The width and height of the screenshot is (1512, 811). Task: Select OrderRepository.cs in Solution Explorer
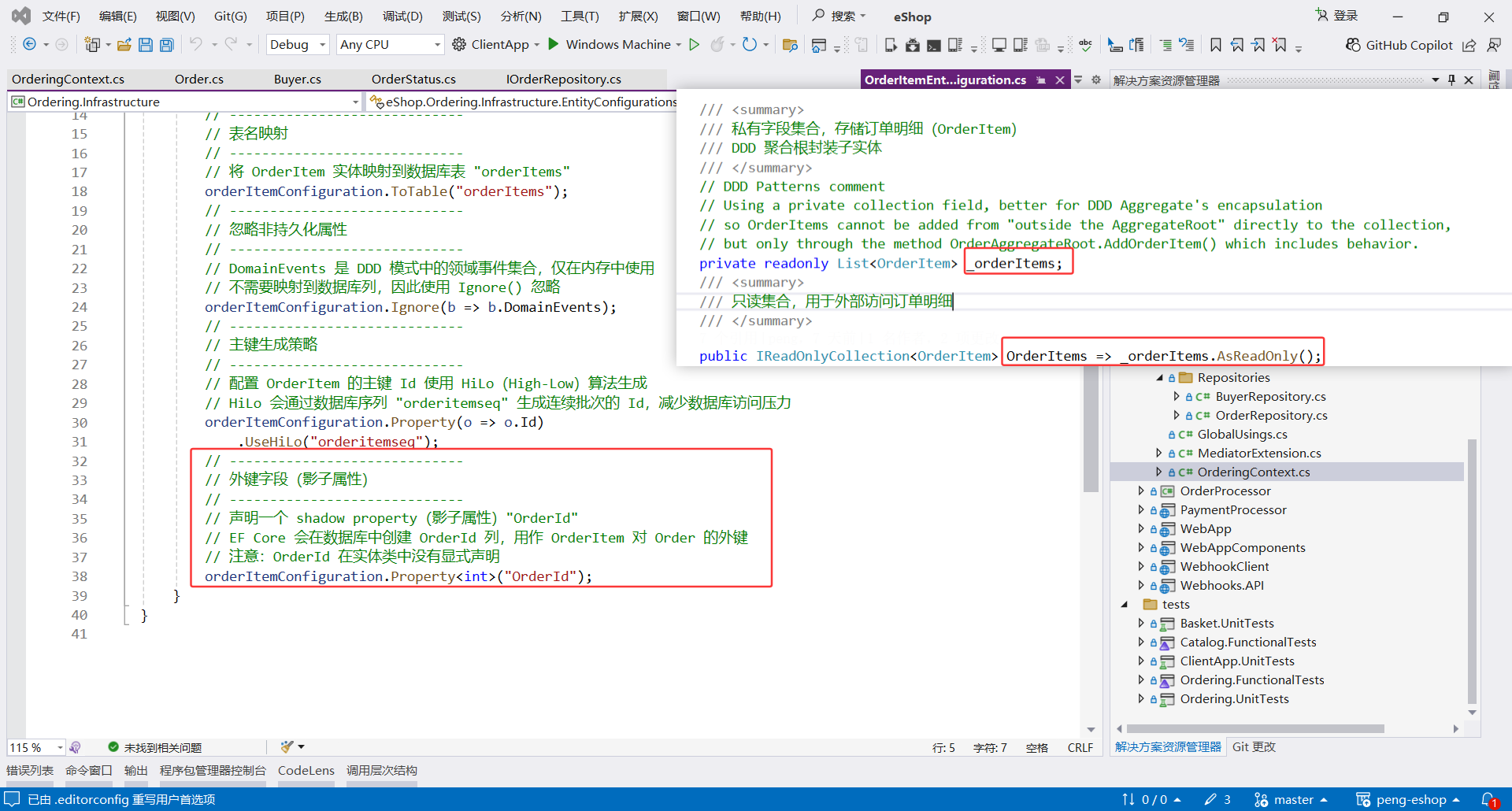pyautogui.click(x=1271, y=415)
